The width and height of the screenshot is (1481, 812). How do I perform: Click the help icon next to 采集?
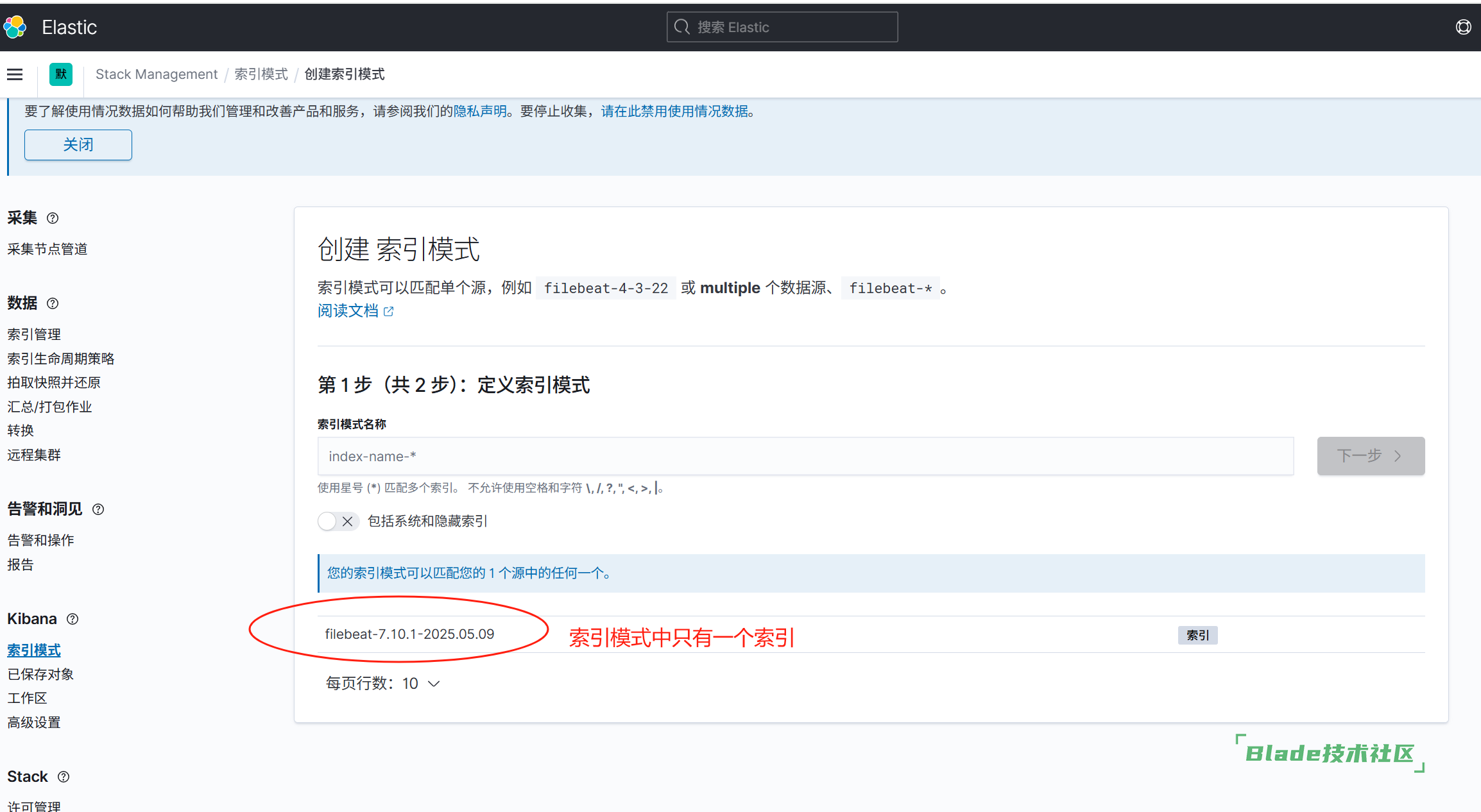pyautogui.click(x=53, y=218)
